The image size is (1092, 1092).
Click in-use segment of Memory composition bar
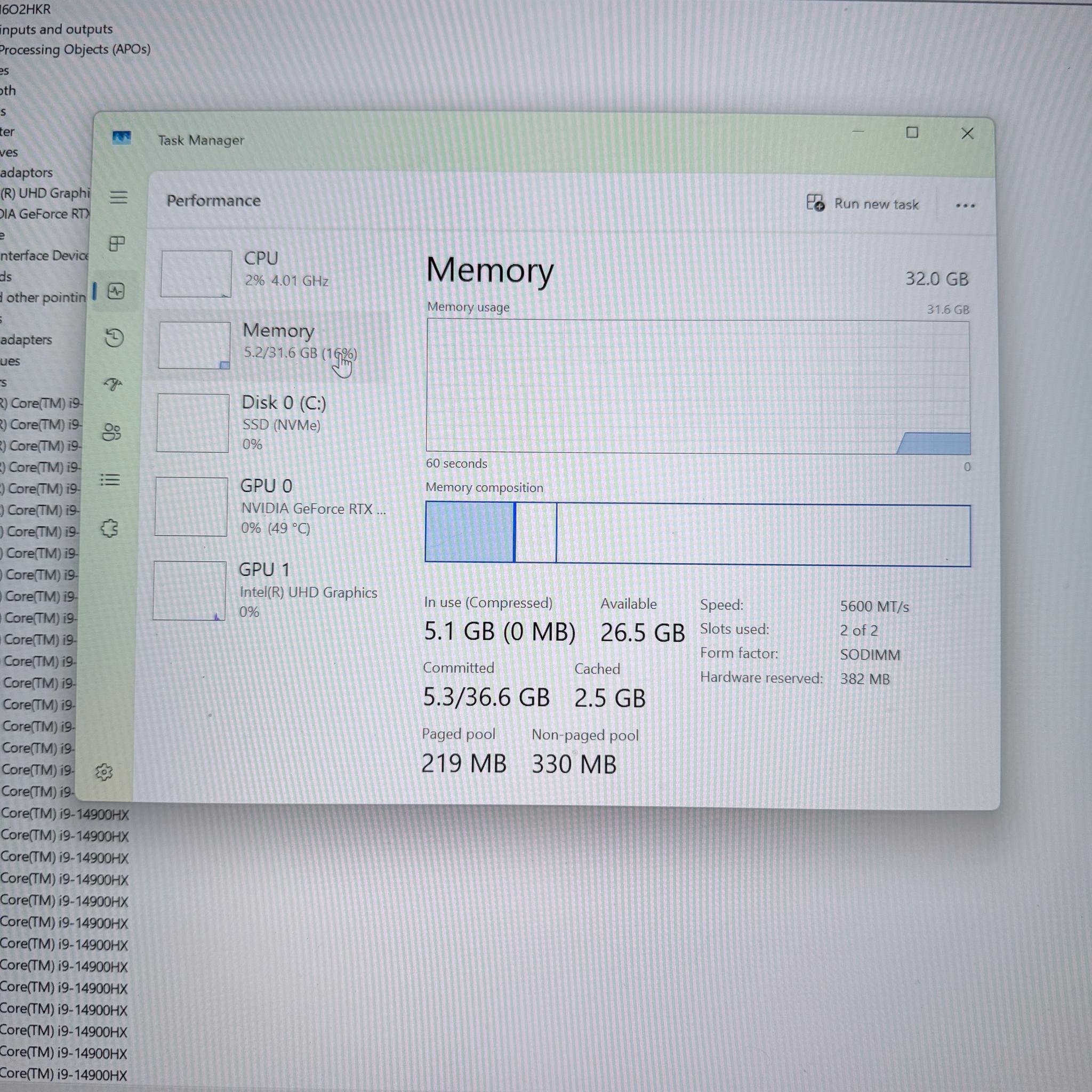[469, 532]
